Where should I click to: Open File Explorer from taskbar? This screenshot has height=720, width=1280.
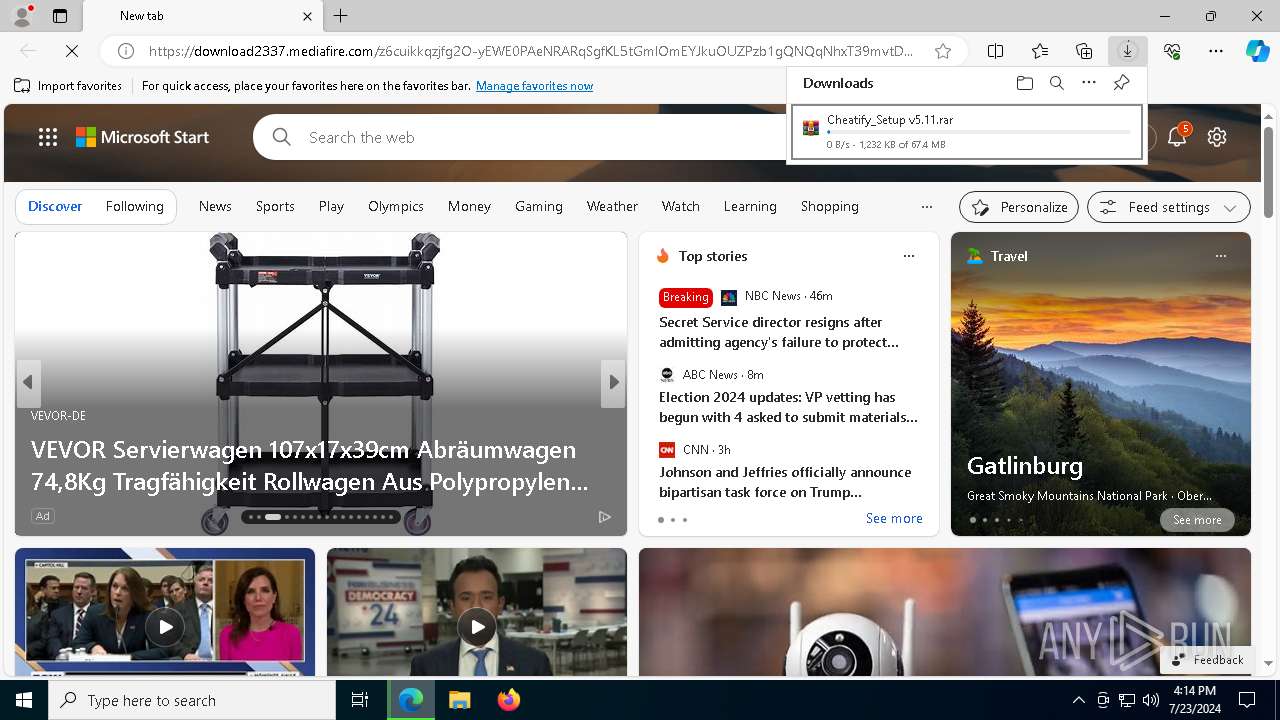(x=459, y=700)
